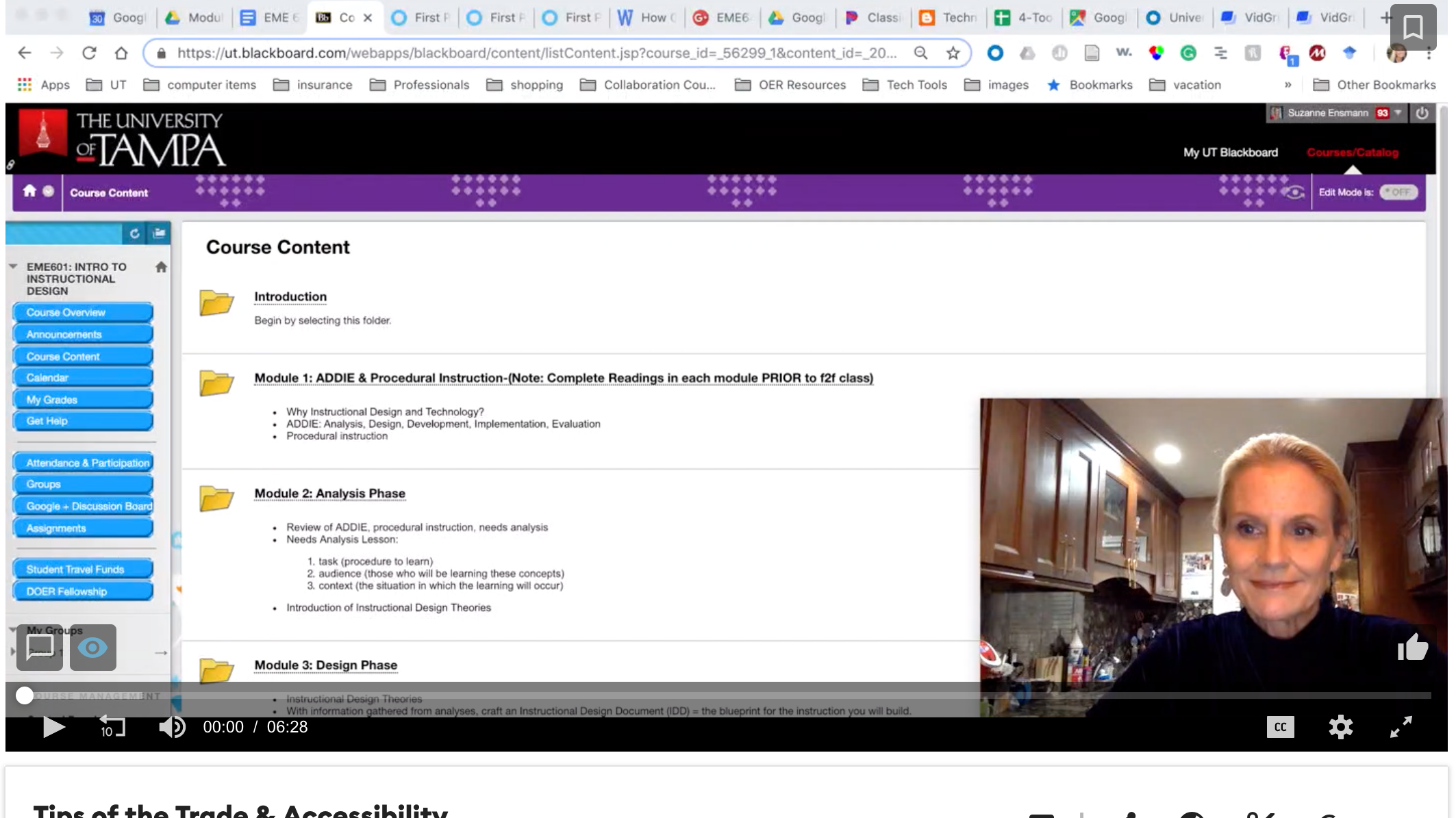Screen dimensions: 1456x818
Task: Enter fullscreen video mode
Action: 1401,727
